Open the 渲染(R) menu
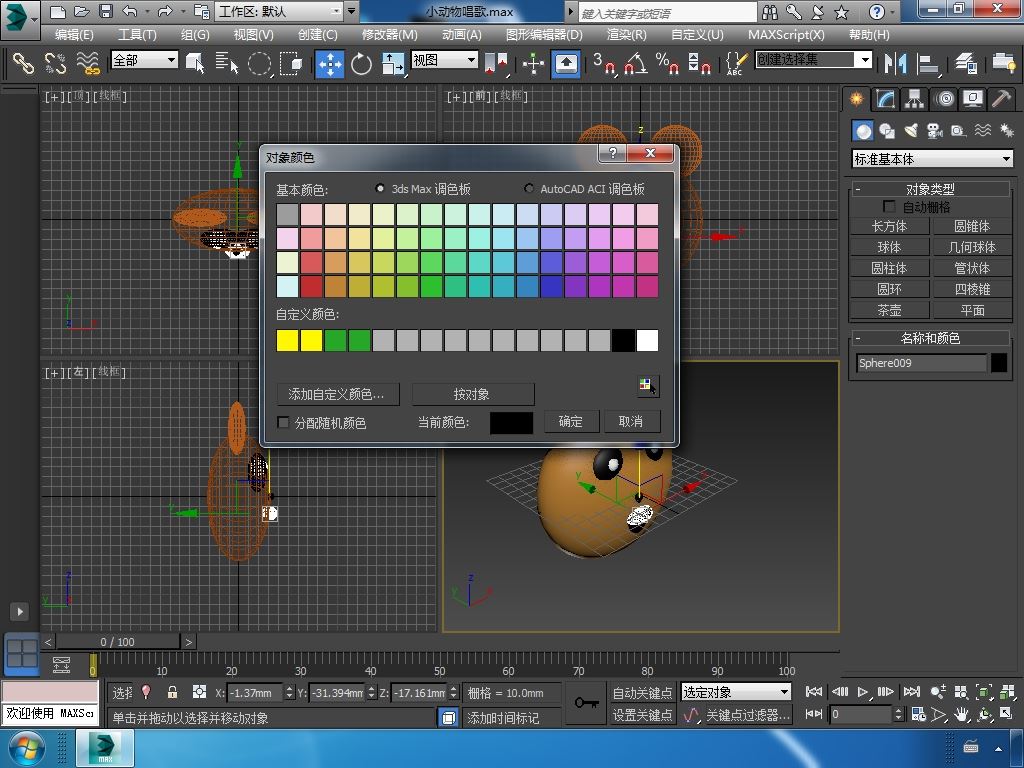1024x768 pixels. tap(626, 34)
